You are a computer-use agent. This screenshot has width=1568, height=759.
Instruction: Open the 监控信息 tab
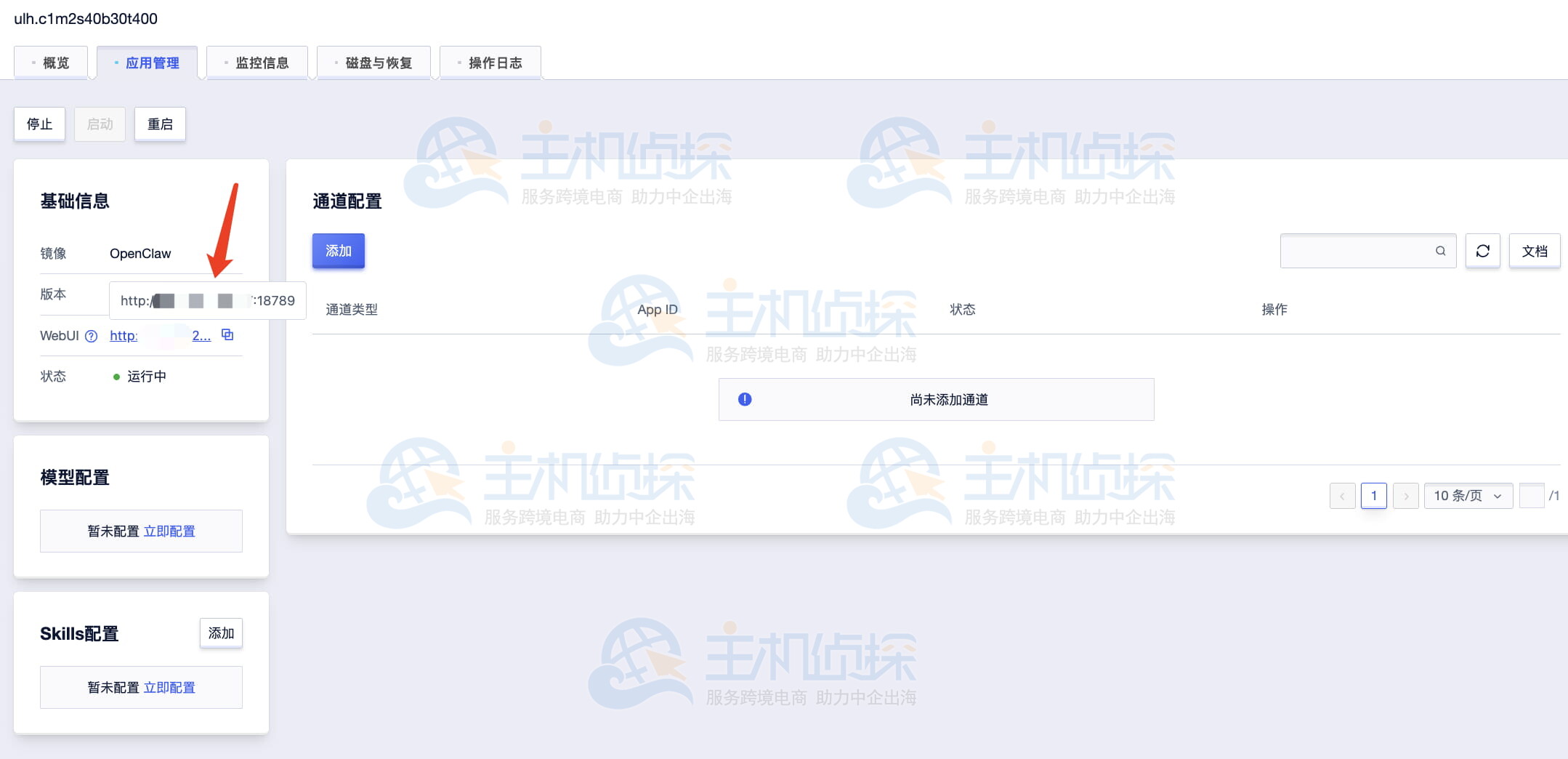point(257,63)
